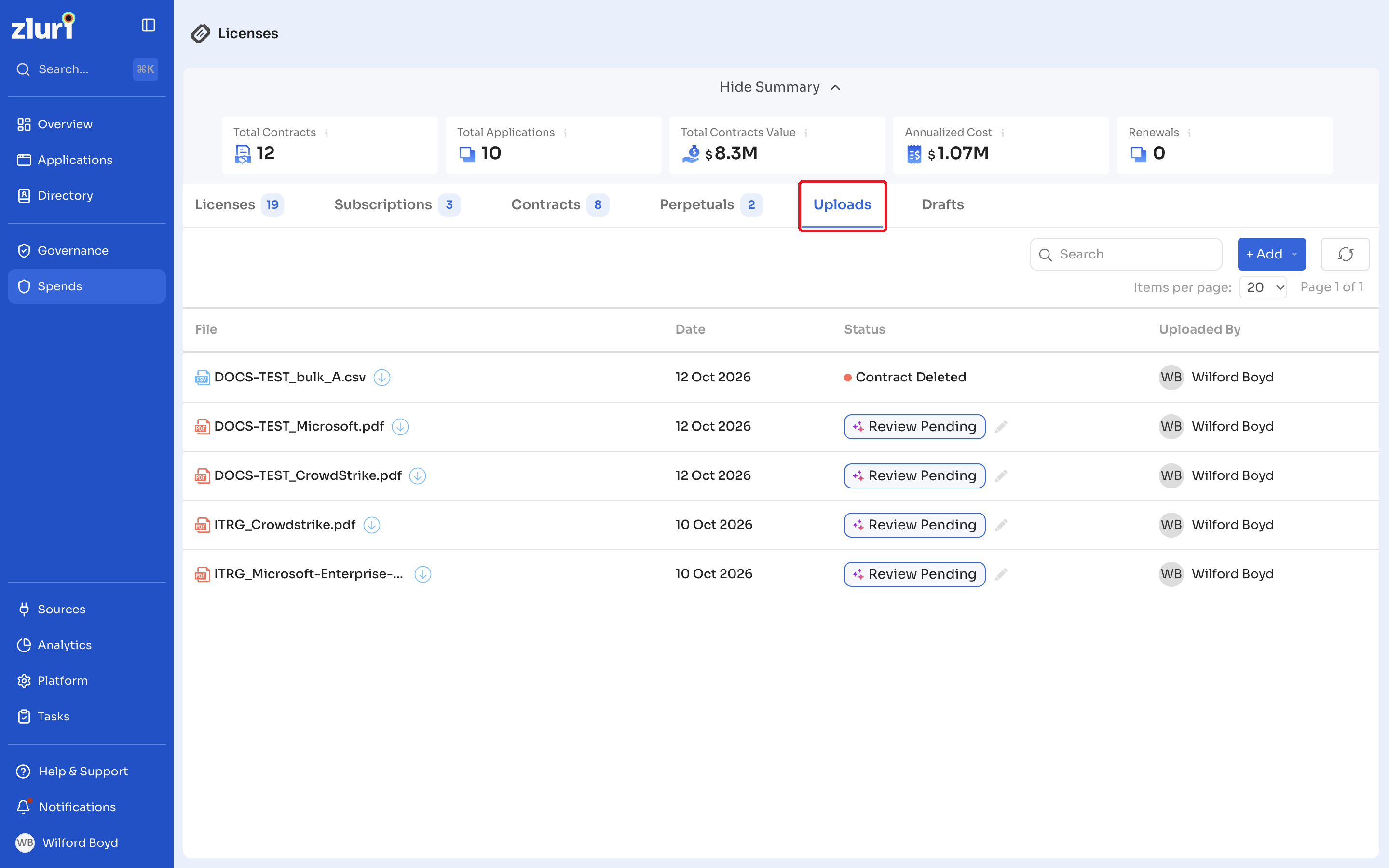Image resolution: width=1389 pixels, height=868 pixels.
Task: Open the Drafts tab
Action: click(x=942, y=205)
